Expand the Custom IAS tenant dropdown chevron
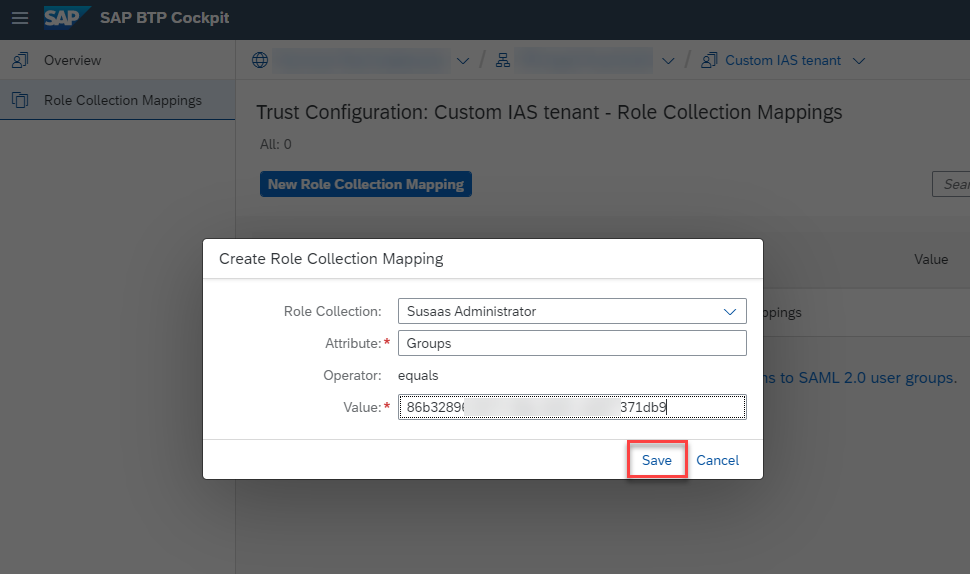This screenshot has height=574, width=970. (859, 61)
